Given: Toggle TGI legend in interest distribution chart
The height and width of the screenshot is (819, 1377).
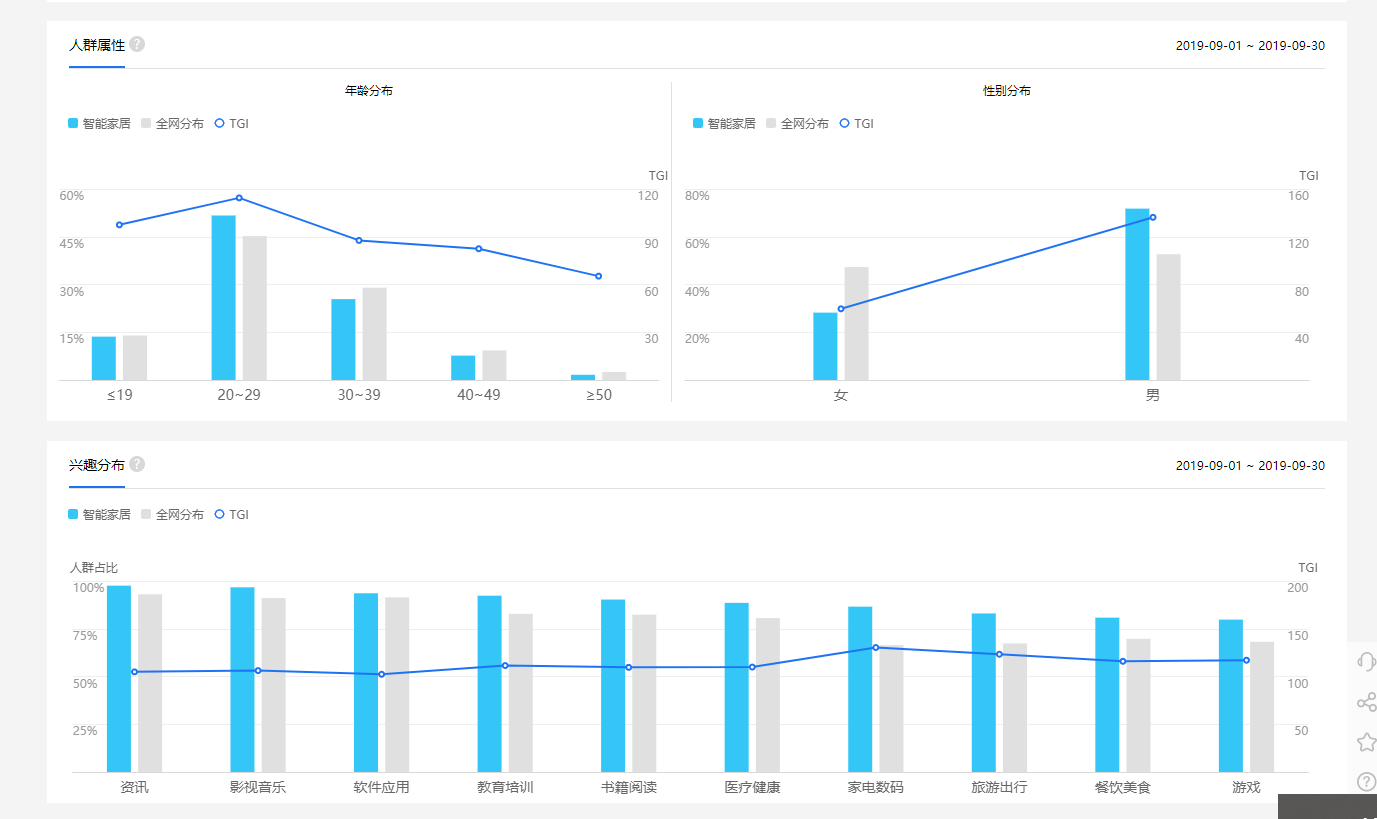Looking at the screenshot, I should click(232, 515).
